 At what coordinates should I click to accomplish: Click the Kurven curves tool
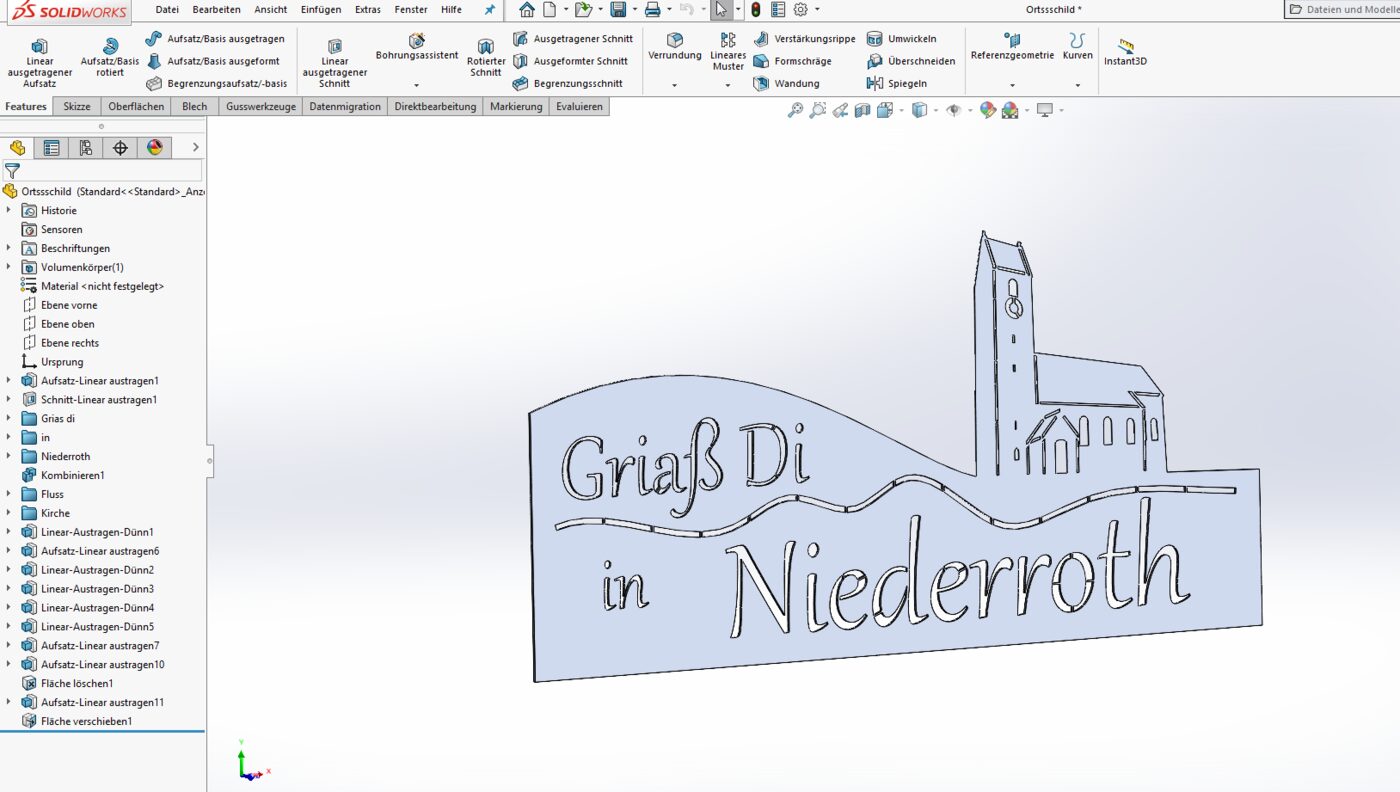coord(1077,46)
